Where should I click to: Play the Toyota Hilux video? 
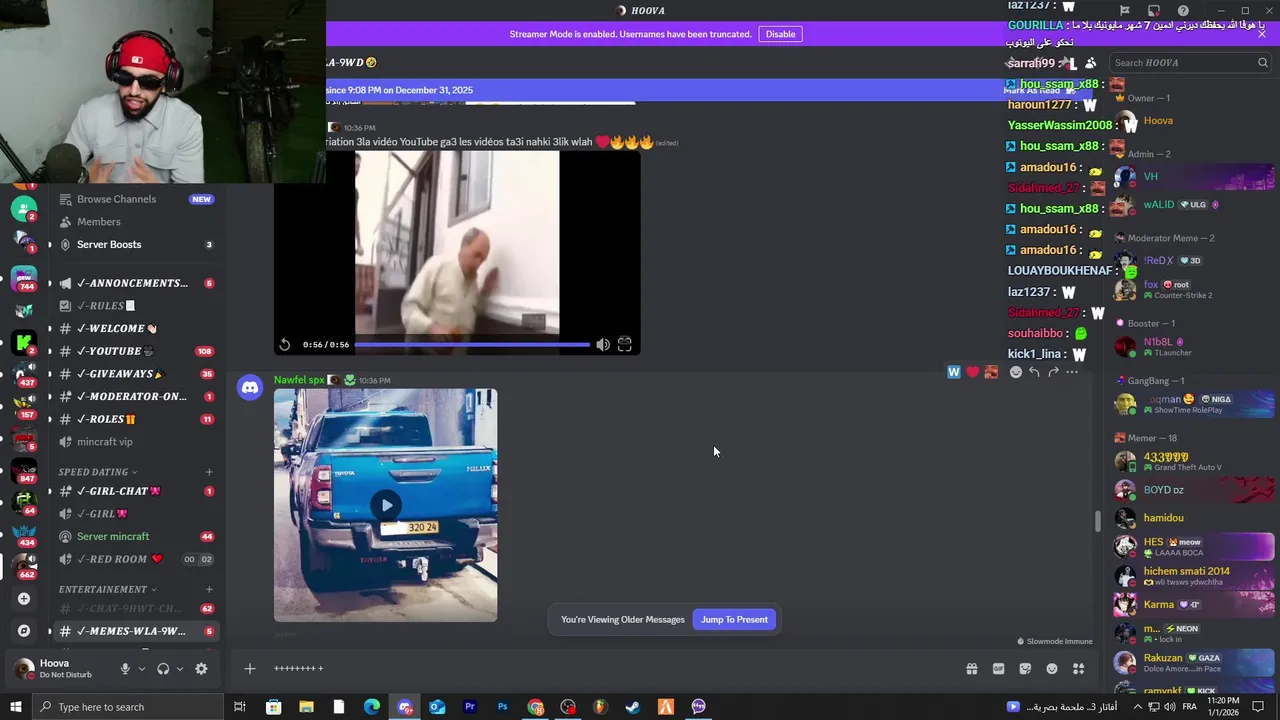pos(386,505)
